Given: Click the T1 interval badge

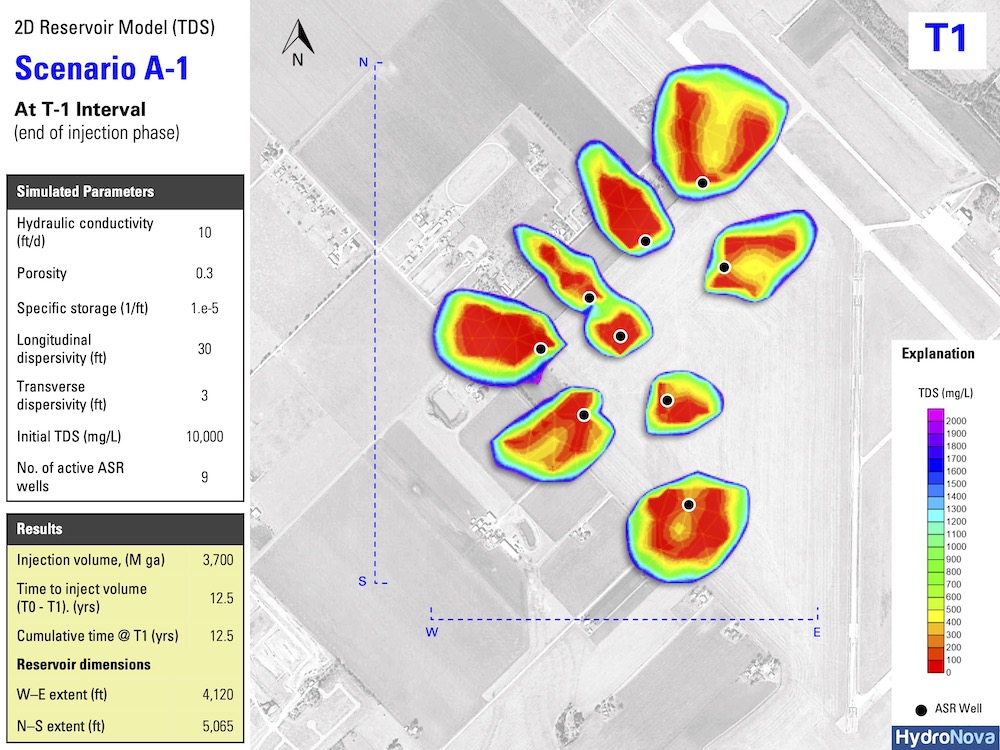Looking at the screenshot, I should [x=945, y=38].
